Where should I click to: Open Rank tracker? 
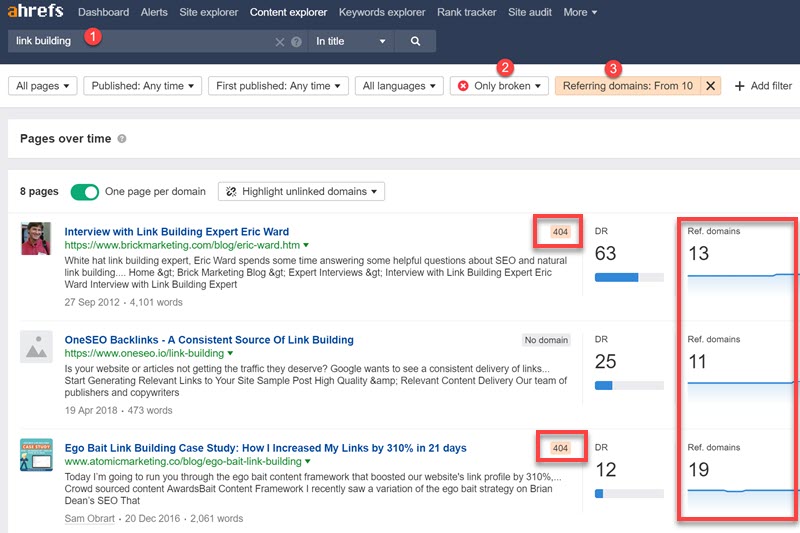[x=466, y=12]
